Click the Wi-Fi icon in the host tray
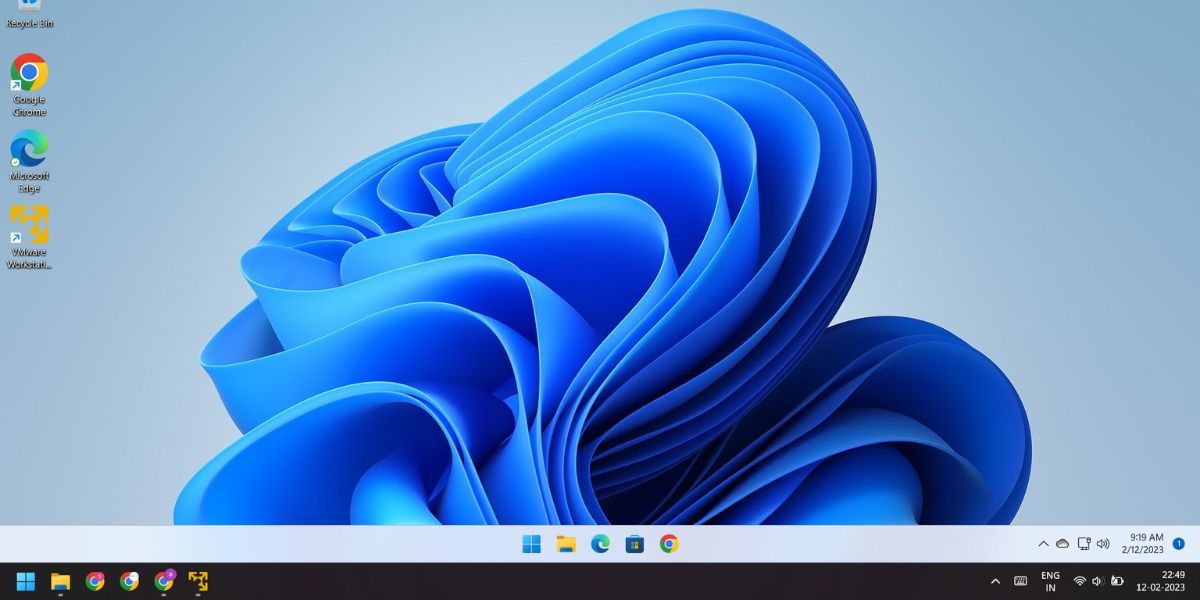This screenshot has height=600, width=1200. coord(1079,581)
